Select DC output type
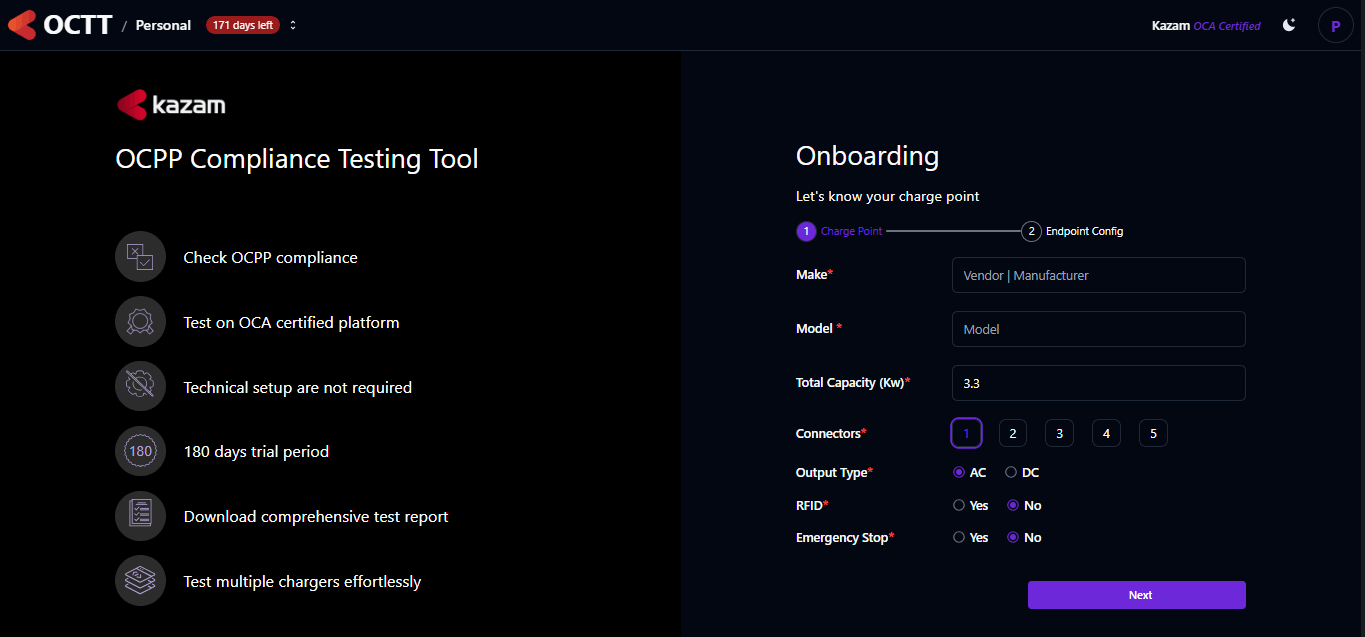 click(x=1011, y=472)
